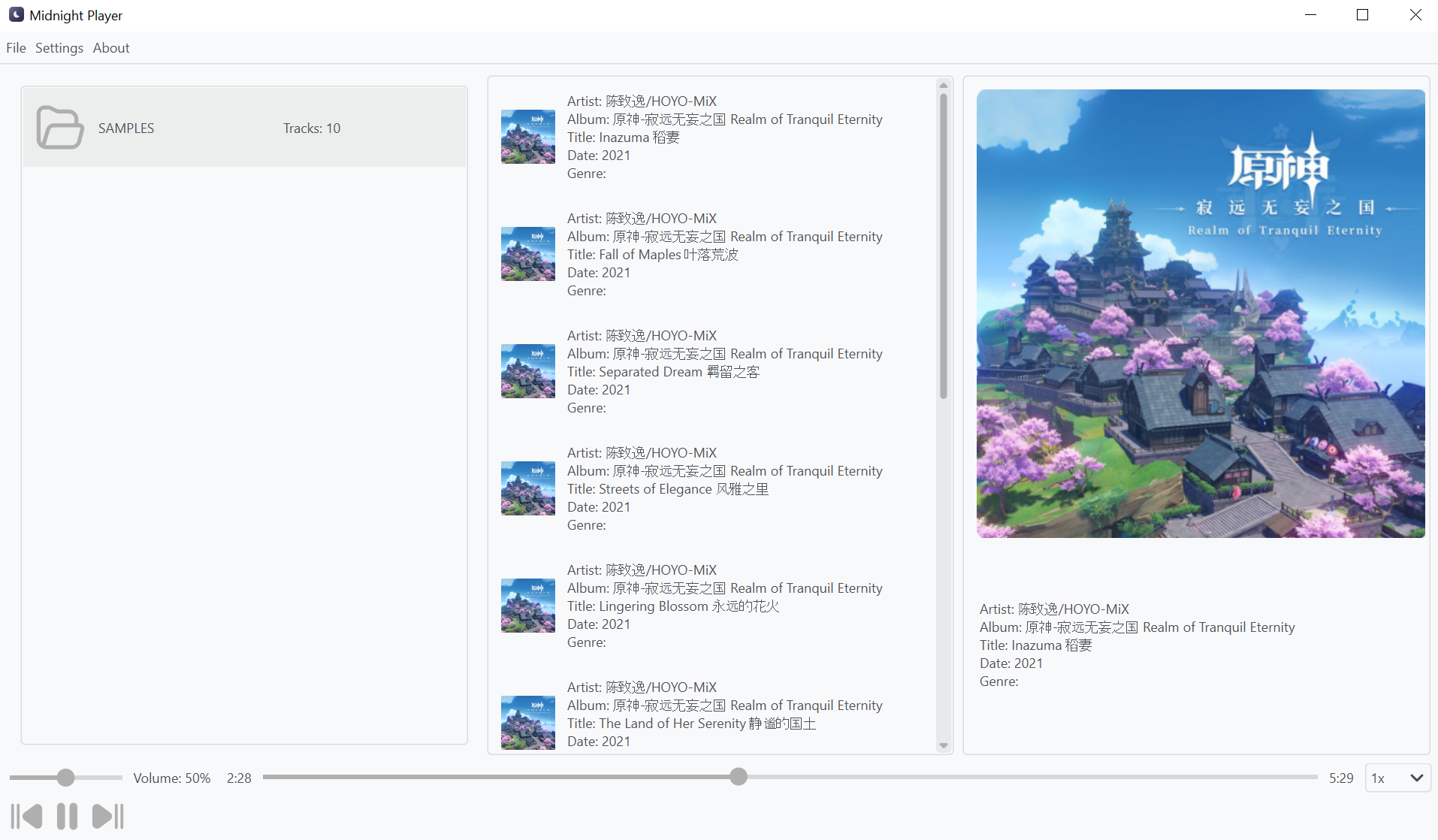Select the SAMPLES playlist row

click(x=244, y=128)
